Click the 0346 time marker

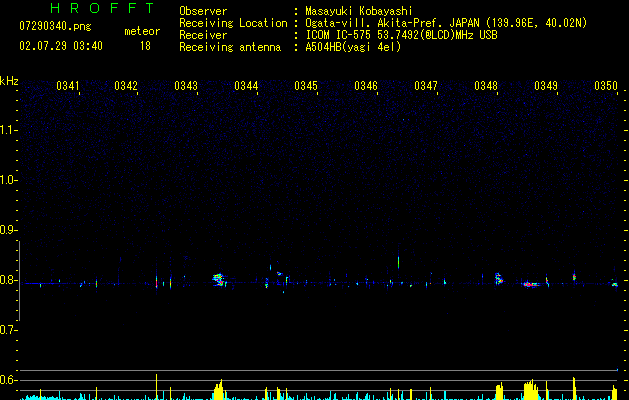366,86
